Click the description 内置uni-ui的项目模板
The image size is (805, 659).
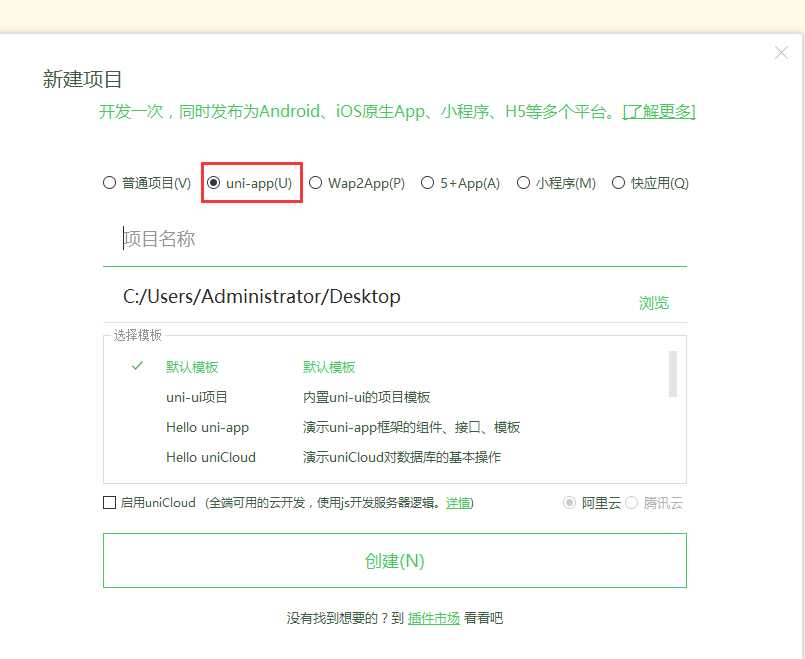point(366,397)
